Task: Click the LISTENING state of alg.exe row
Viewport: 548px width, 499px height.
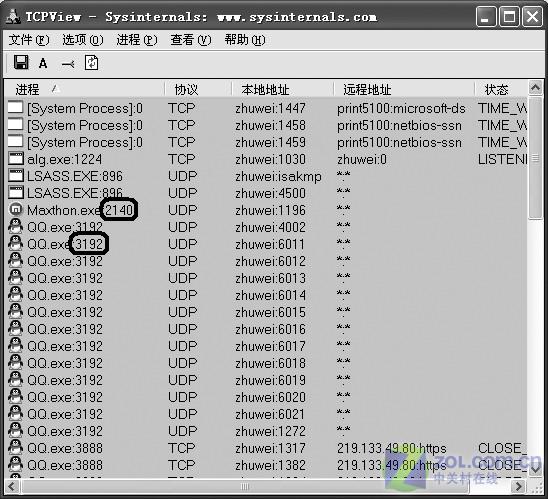Action: 503,159
